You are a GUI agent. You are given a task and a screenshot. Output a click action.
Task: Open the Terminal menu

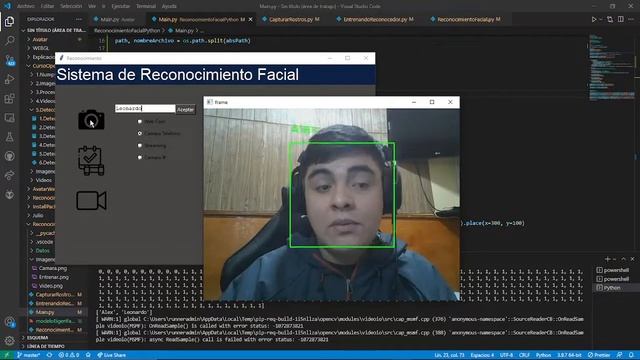pos(146,6)
